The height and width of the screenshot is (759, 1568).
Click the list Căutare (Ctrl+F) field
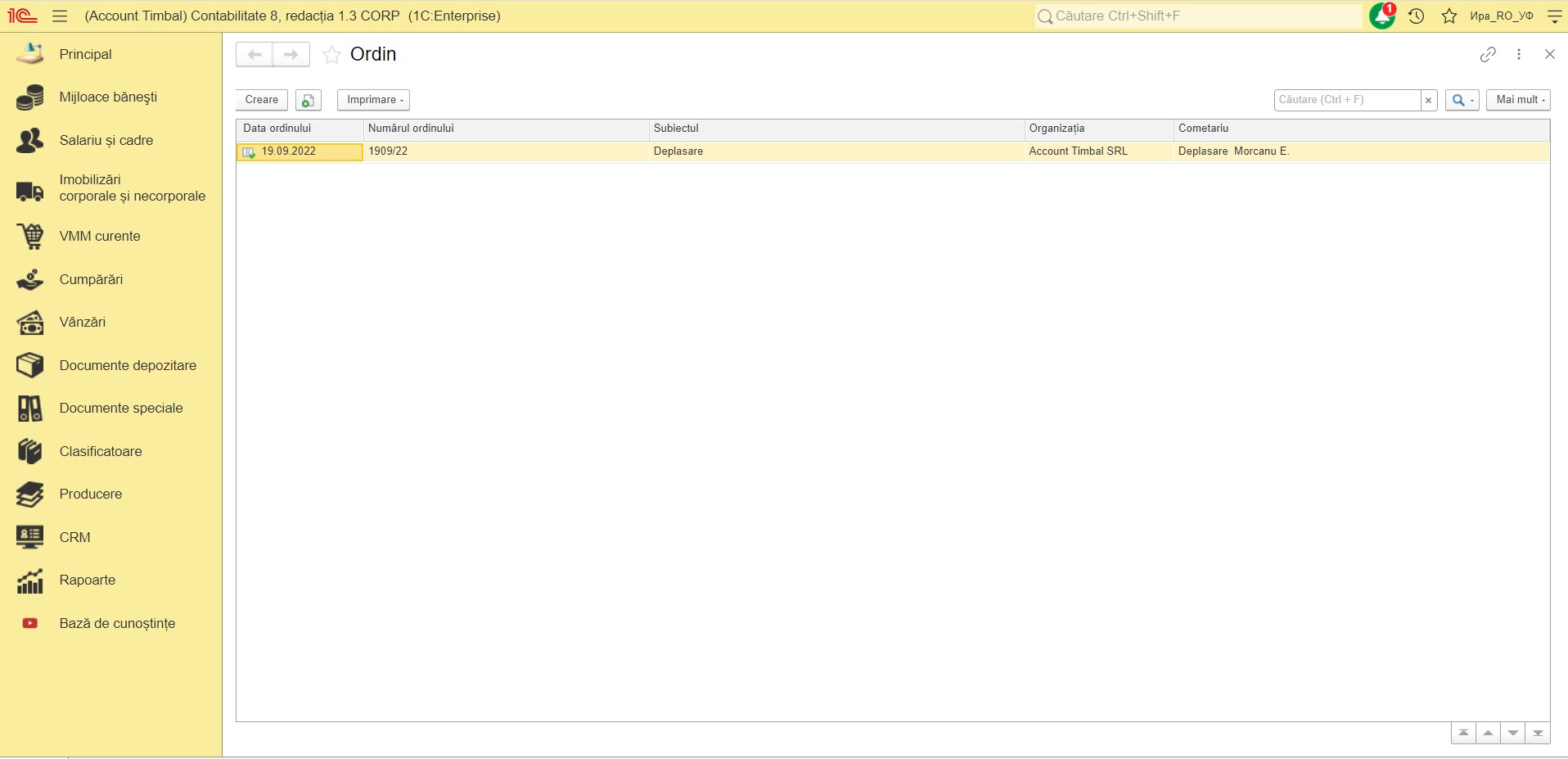tap(1347, 100)
